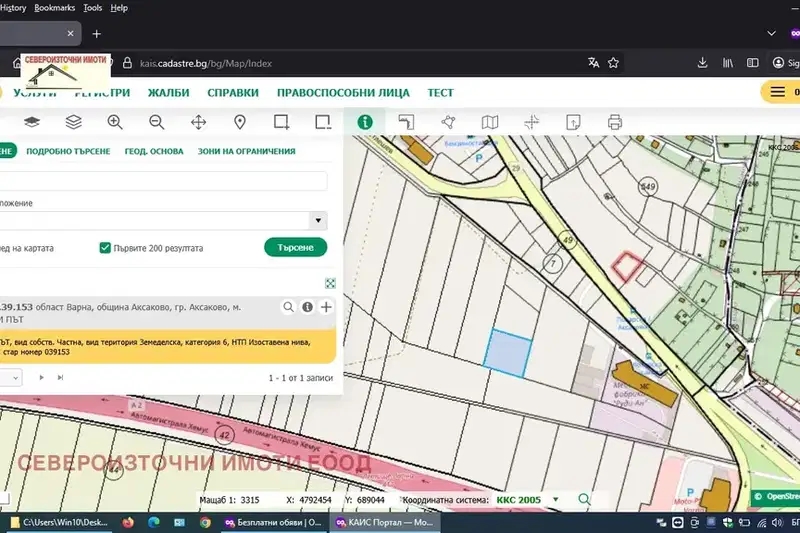Switch to ПОДРОБНО ТЪРСЕНЕ tab
800x533 pixels.
tap(68, 151)
